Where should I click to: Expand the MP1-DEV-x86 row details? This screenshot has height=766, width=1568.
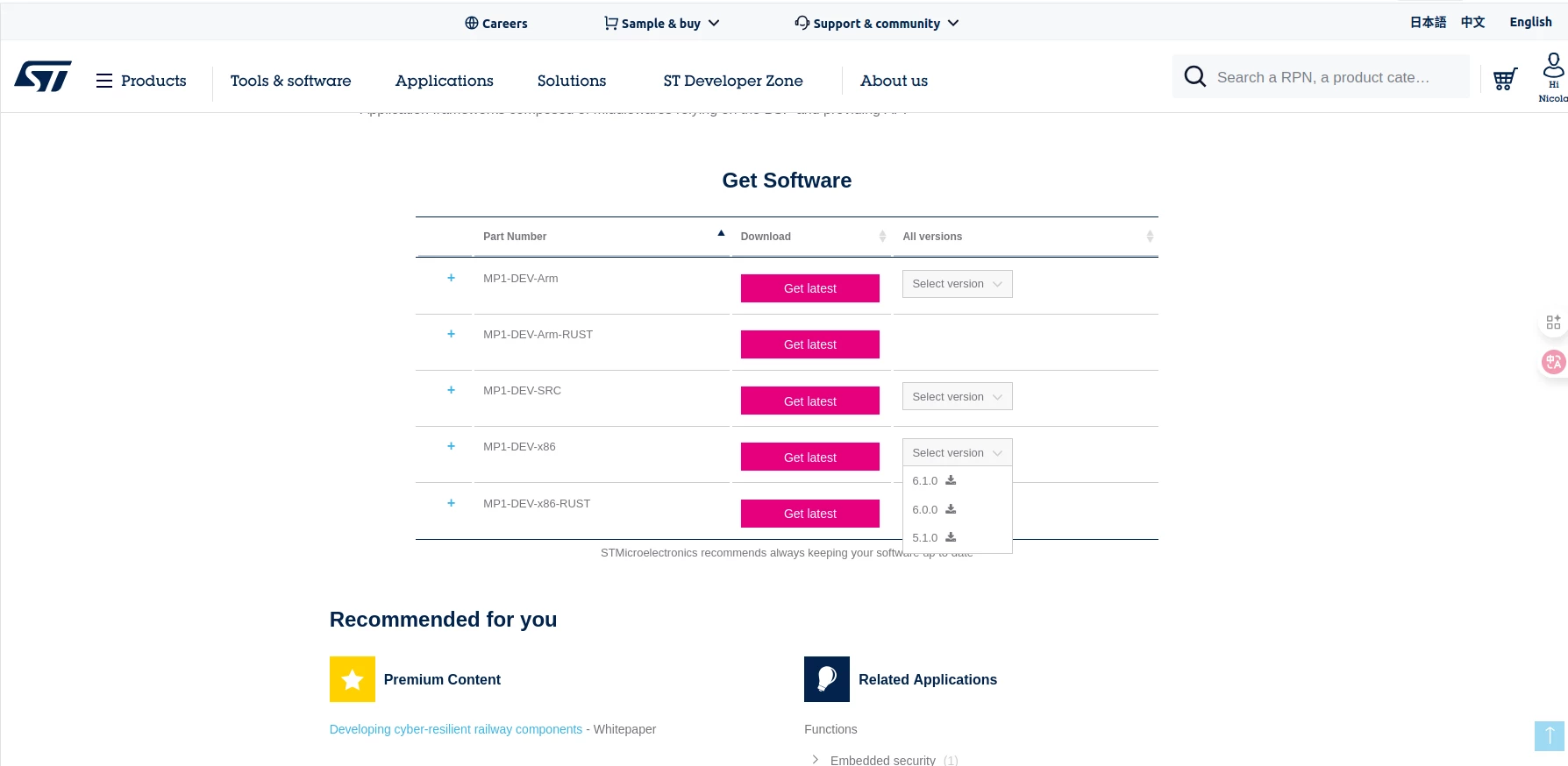coord(451,446)
